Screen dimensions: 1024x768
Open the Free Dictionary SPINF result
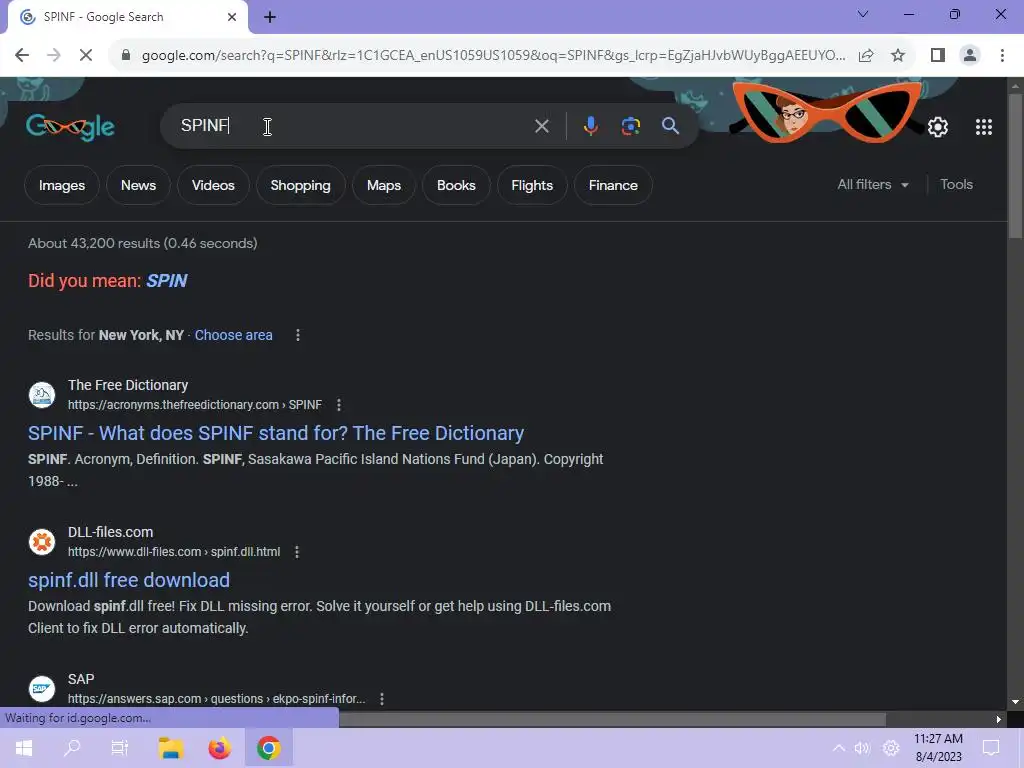pyautogui.click(x=276, y=433)
